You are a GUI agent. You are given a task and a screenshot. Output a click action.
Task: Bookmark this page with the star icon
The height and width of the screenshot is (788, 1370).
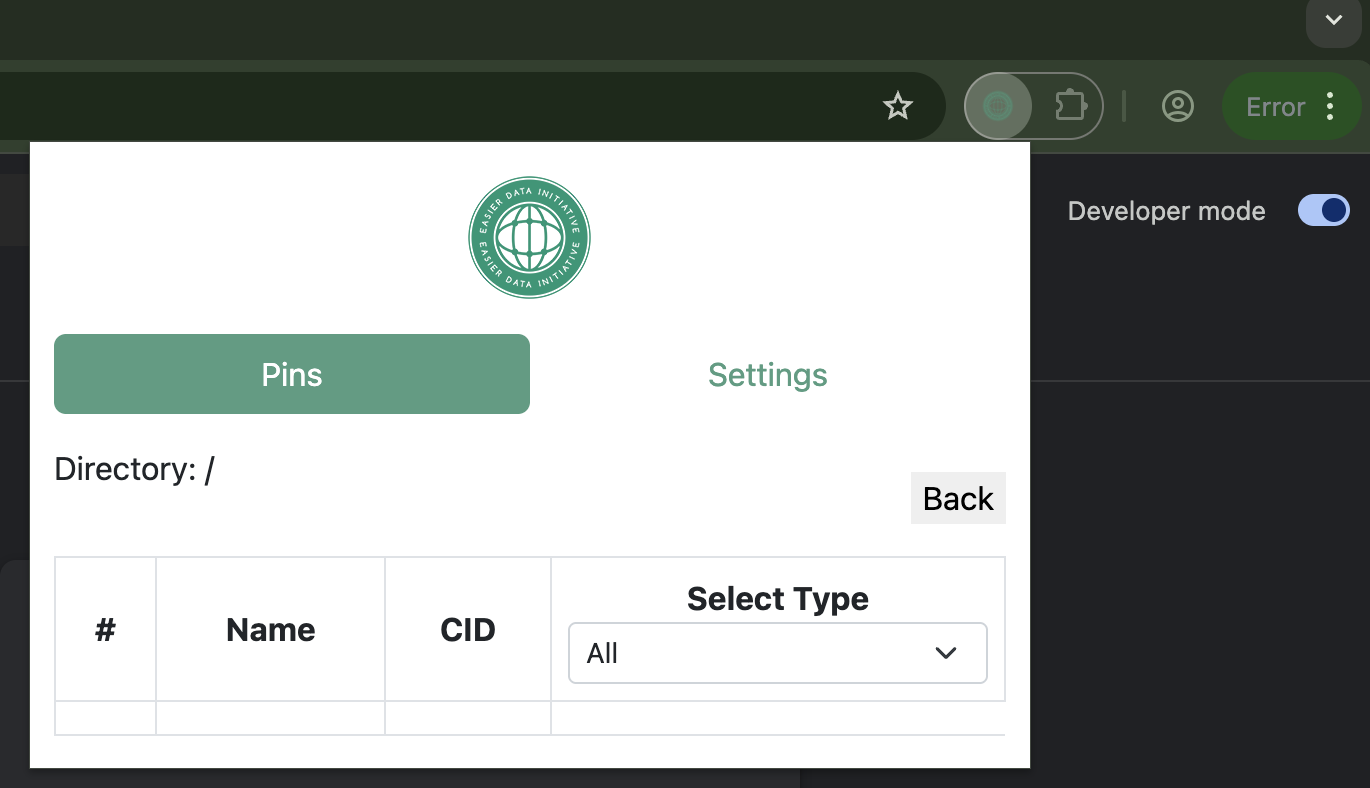tap(898, 106)
